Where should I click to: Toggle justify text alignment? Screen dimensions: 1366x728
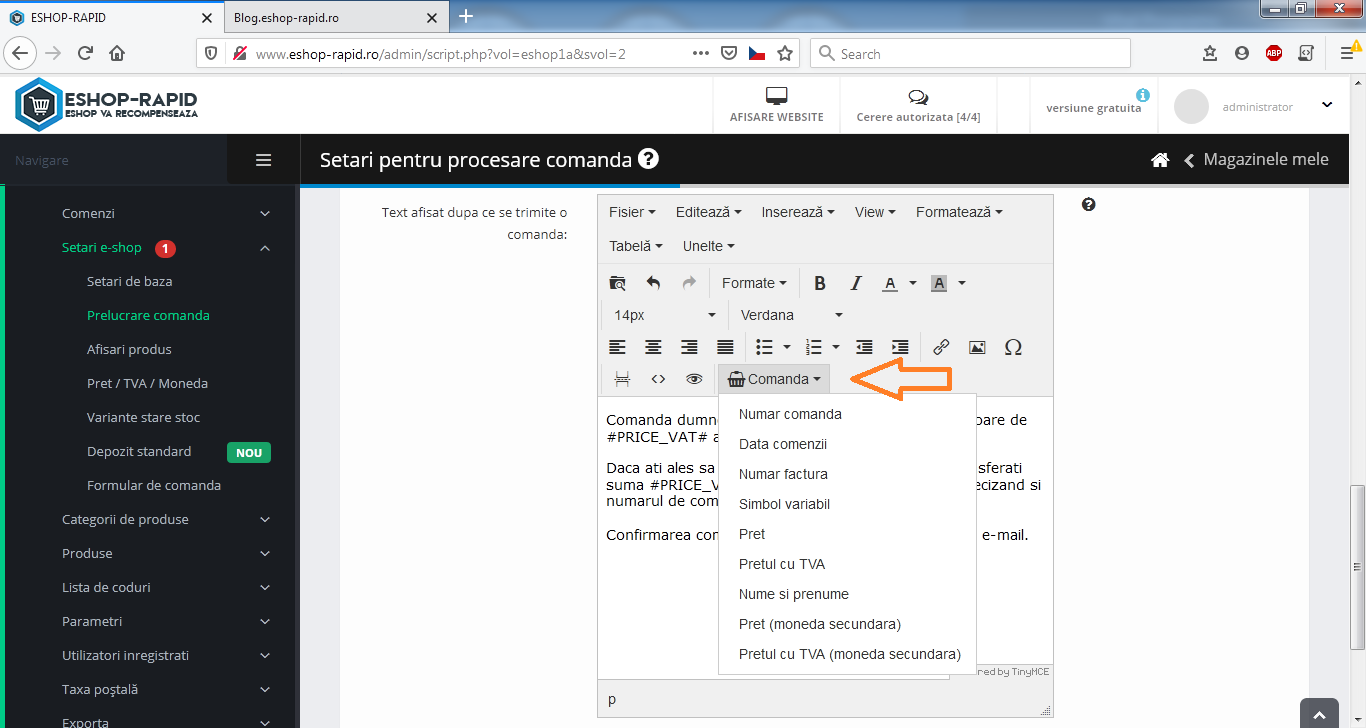725,347
